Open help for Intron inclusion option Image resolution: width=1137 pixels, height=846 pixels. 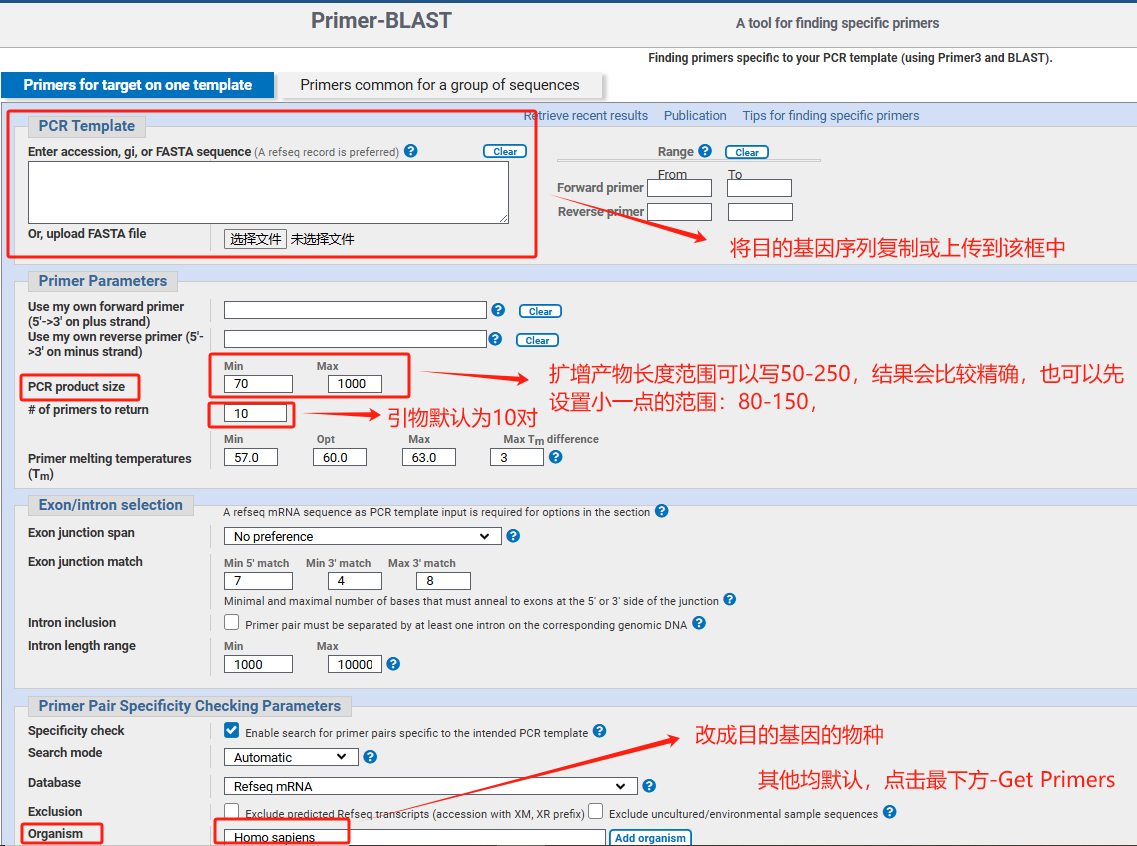click(699, 623)
